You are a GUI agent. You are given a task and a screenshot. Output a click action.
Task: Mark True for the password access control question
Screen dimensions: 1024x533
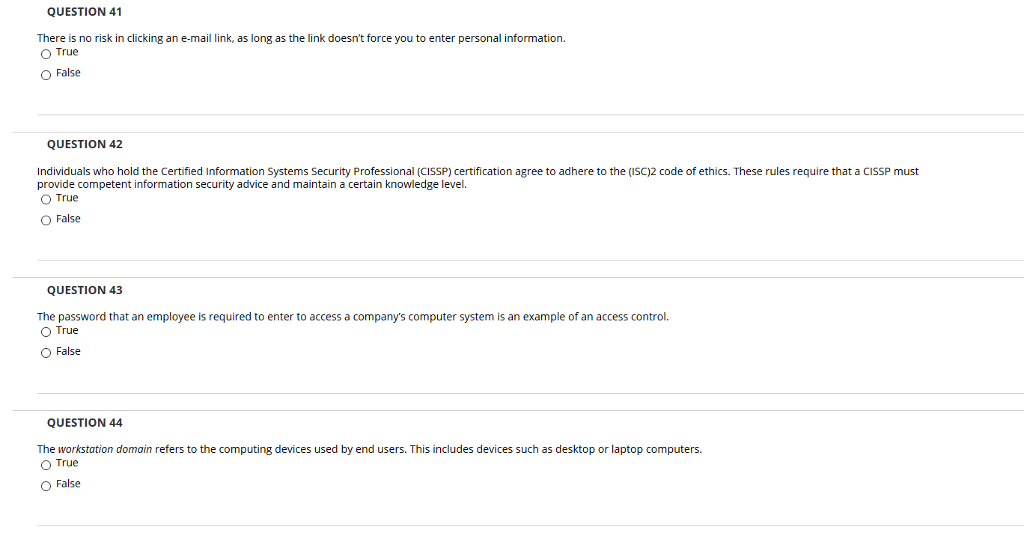coord(46,332)
